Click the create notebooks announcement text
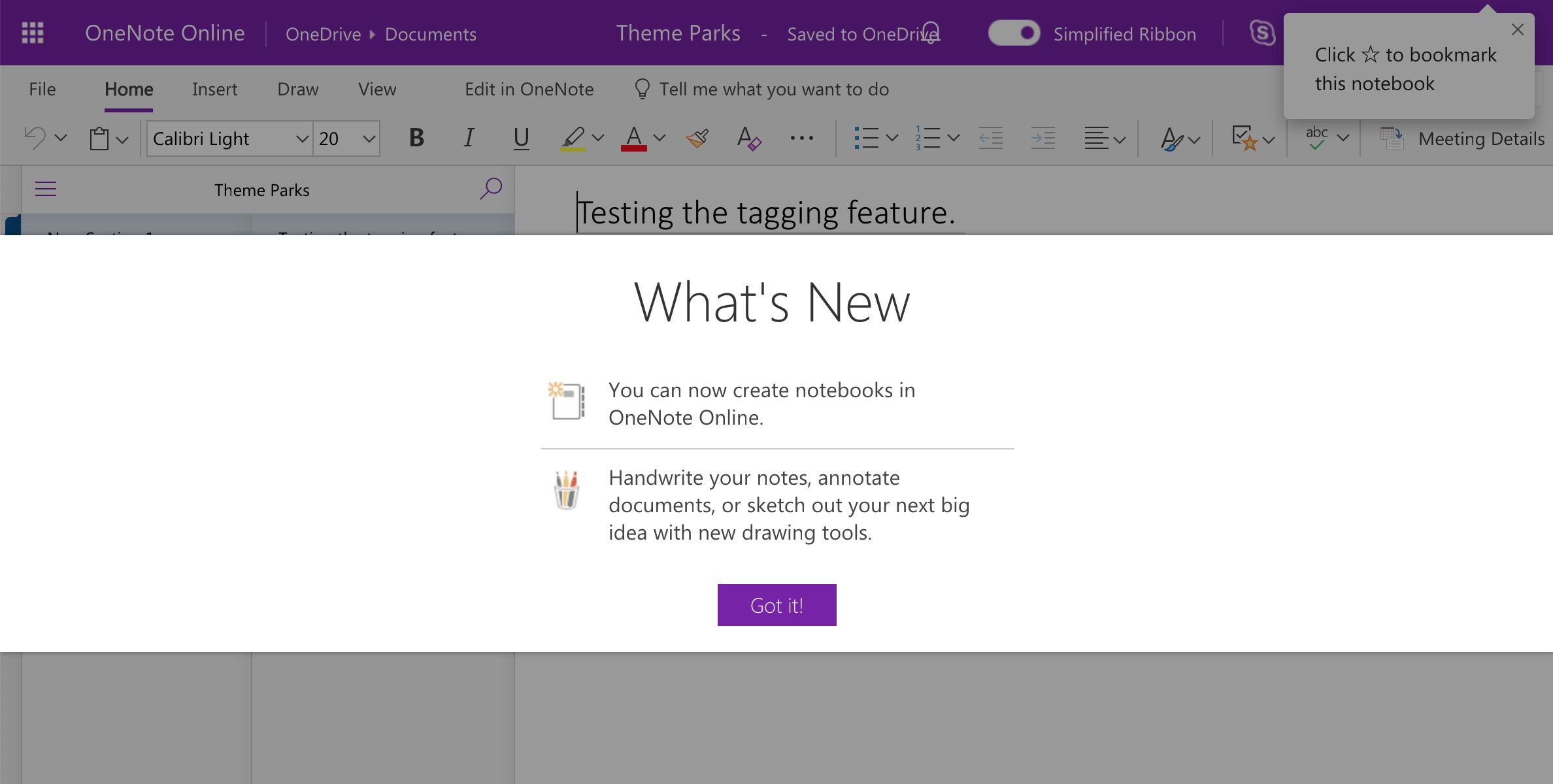The height and width of the screenshot is (784, 1553). [x=761, y=404]
